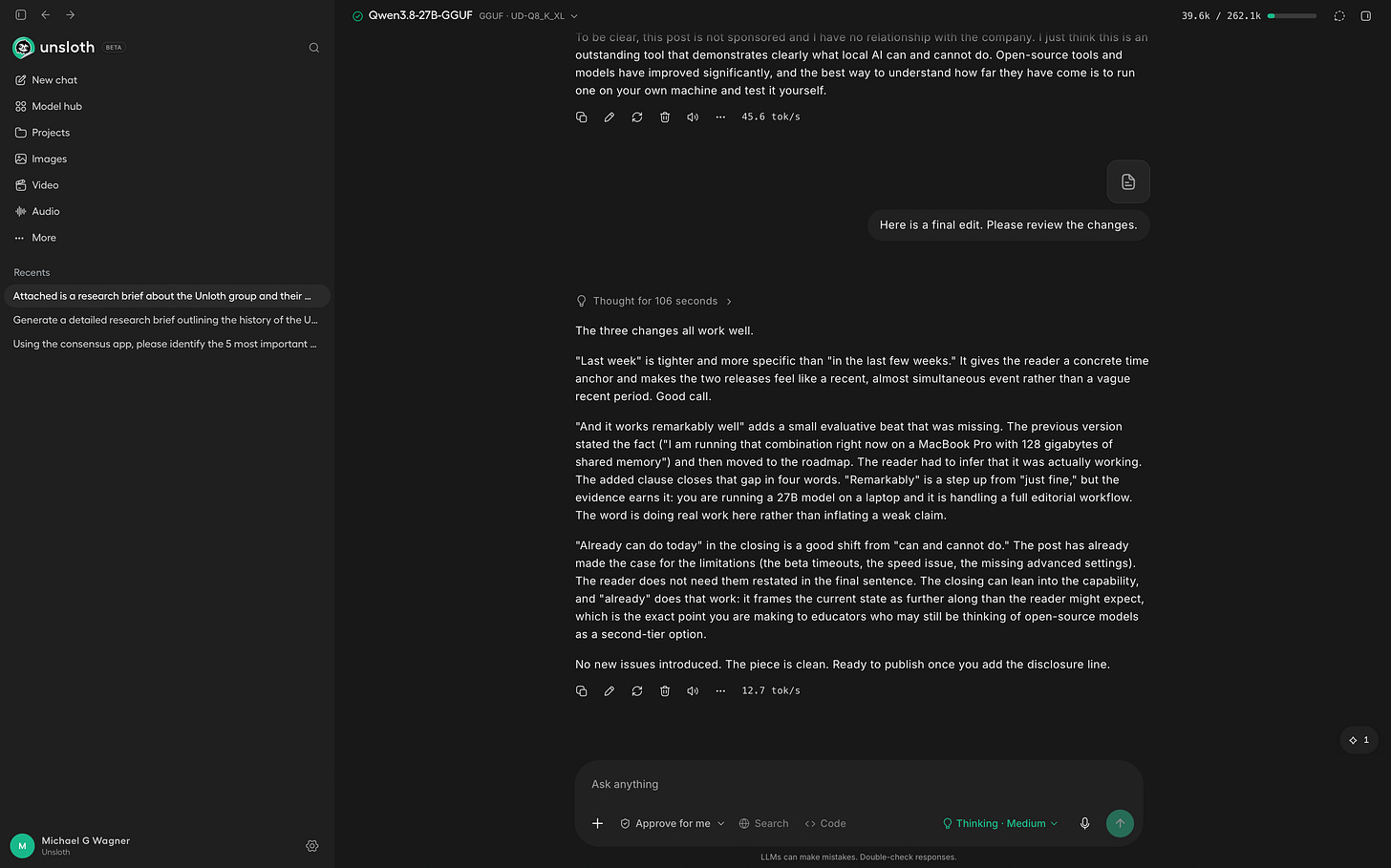Click the context usage progress bar

[x=1292, y=16]
